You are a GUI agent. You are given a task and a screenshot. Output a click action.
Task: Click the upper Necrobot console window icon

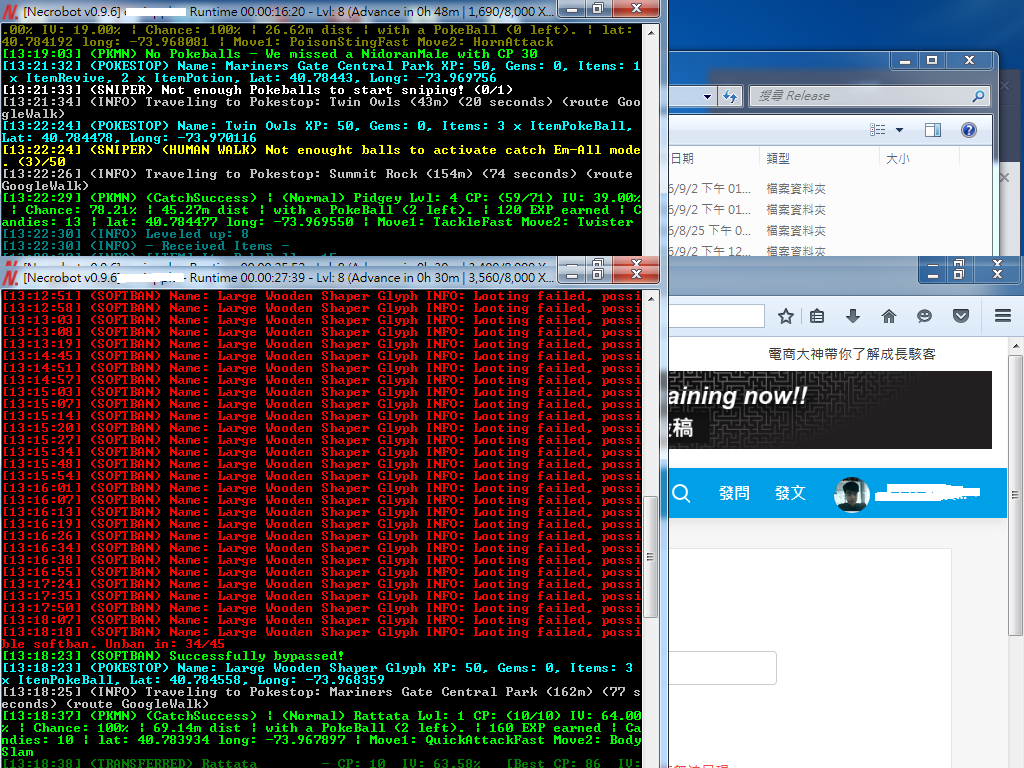point(10,12)
